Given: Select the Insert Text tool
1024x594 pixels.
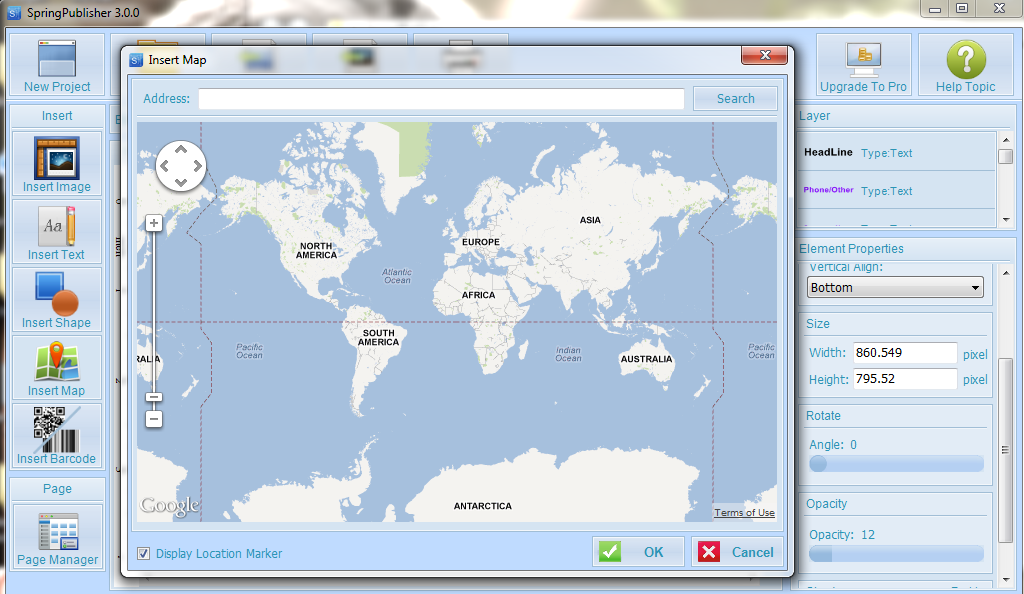Looking at the screenshot, I should coord(57,232).
